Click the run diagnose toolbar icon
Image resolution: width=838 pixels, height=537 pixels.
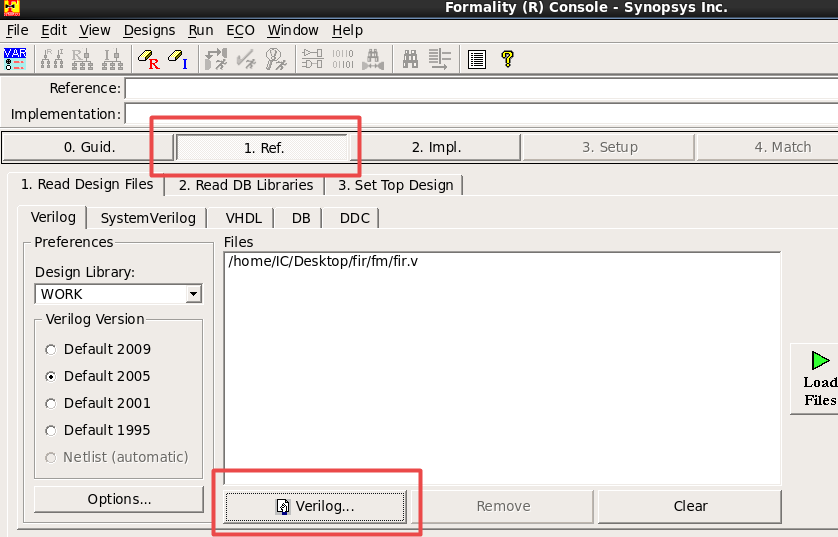[x=276, y=59]
